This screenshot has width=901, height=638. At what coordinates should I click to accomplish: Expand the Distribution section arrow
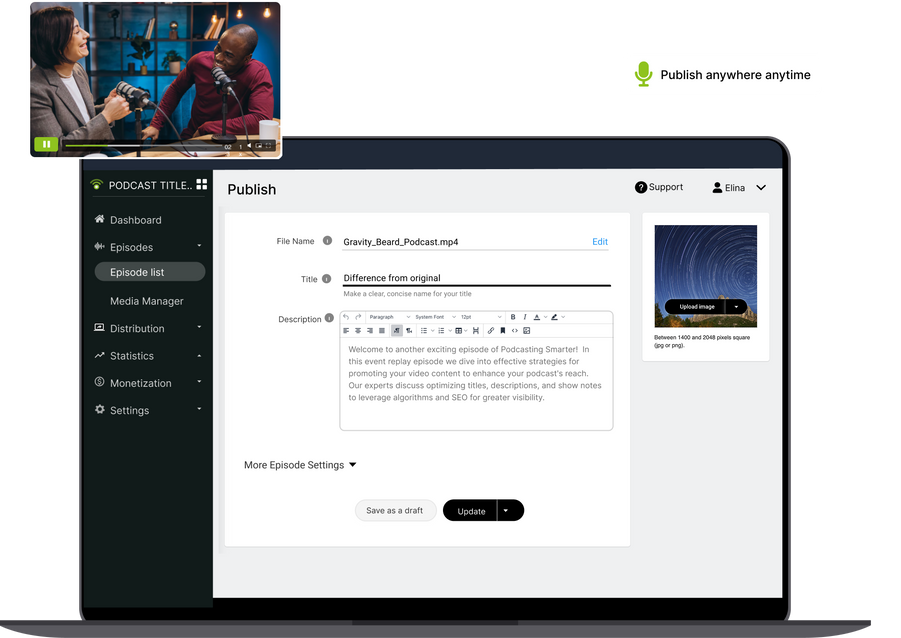(199, 327)
